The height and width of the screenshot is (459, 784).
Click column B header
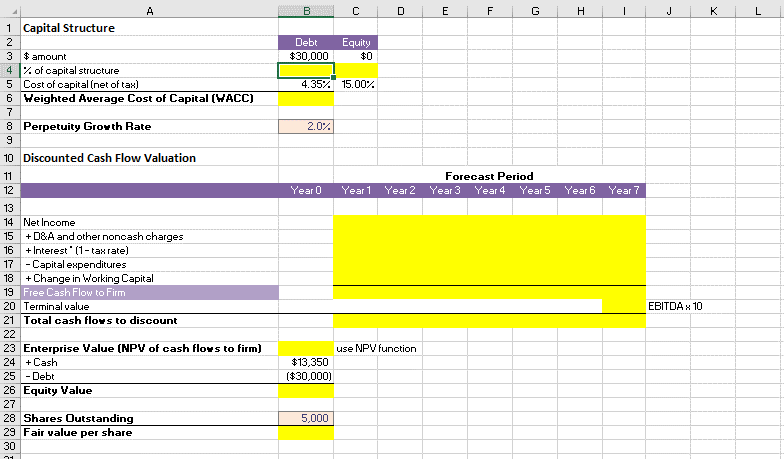tap(306, 11)
